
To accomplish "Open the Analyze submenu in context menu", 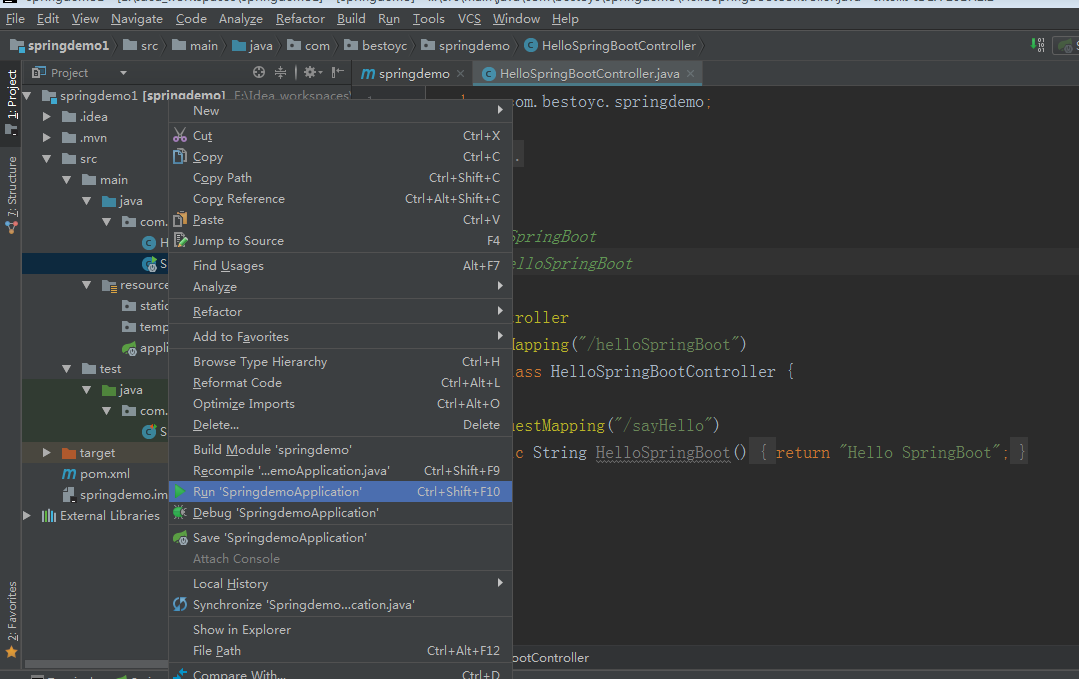I will (341, 286).
